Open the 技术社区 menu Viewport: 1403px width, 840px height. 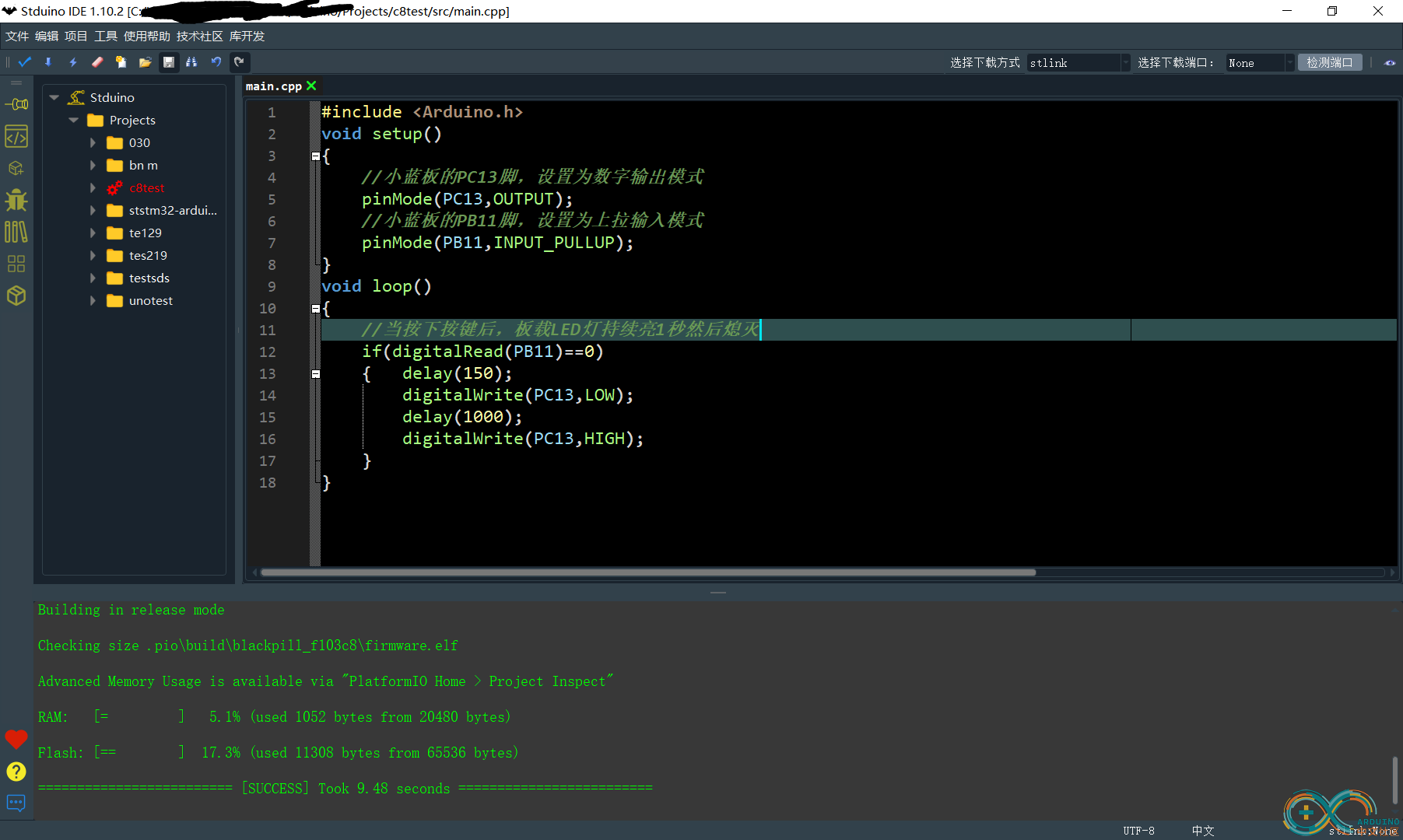point(200,36)
